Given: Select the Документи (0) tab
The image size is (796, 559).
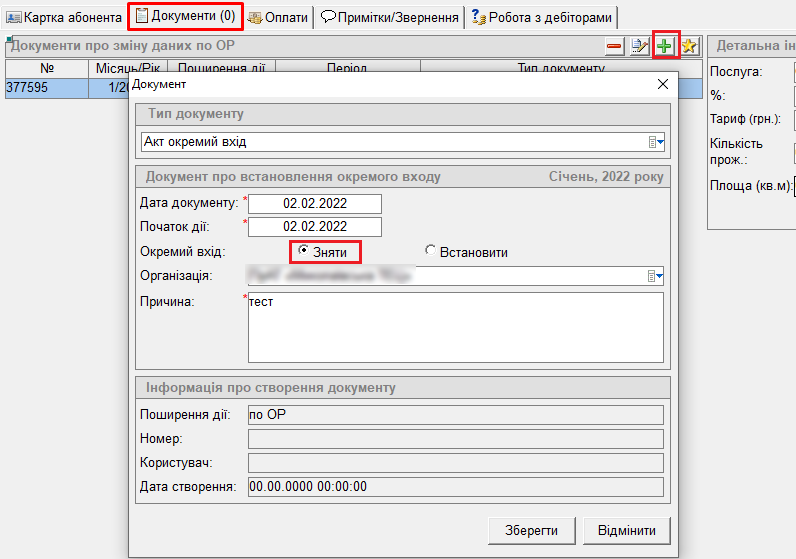Looking at the screenshot, I should point(186,17).
